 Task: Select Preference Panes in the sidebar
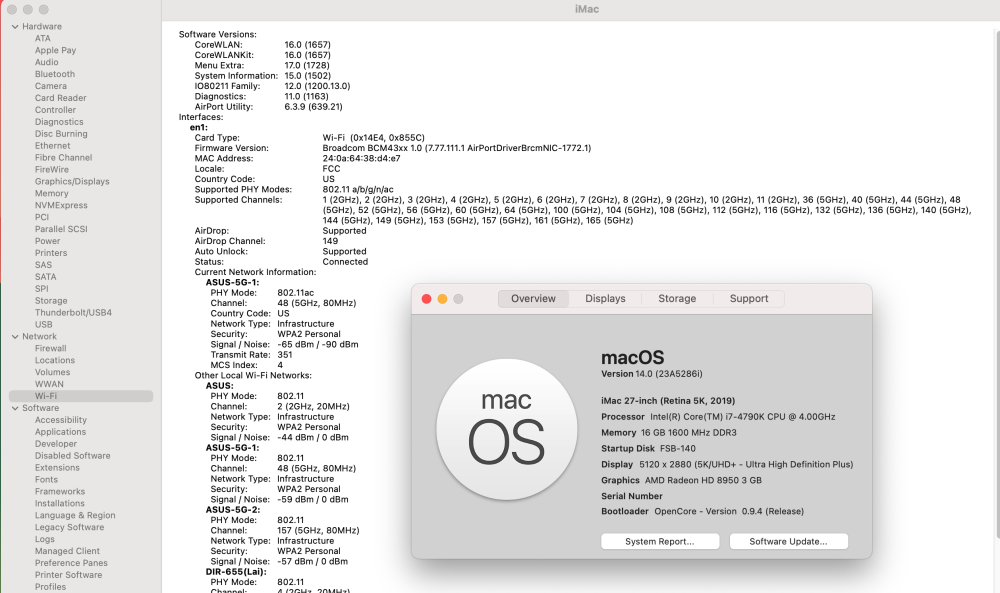tap(71, 563)
